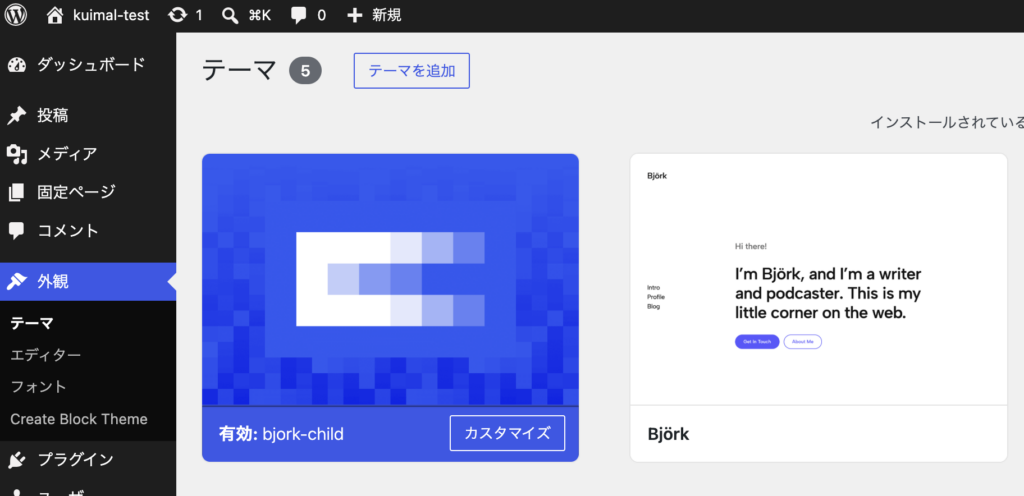The height and width of the screenshot is (496, 1024).
Task: Click the home icon beside kuimal-test
Action: click(56, 14)
